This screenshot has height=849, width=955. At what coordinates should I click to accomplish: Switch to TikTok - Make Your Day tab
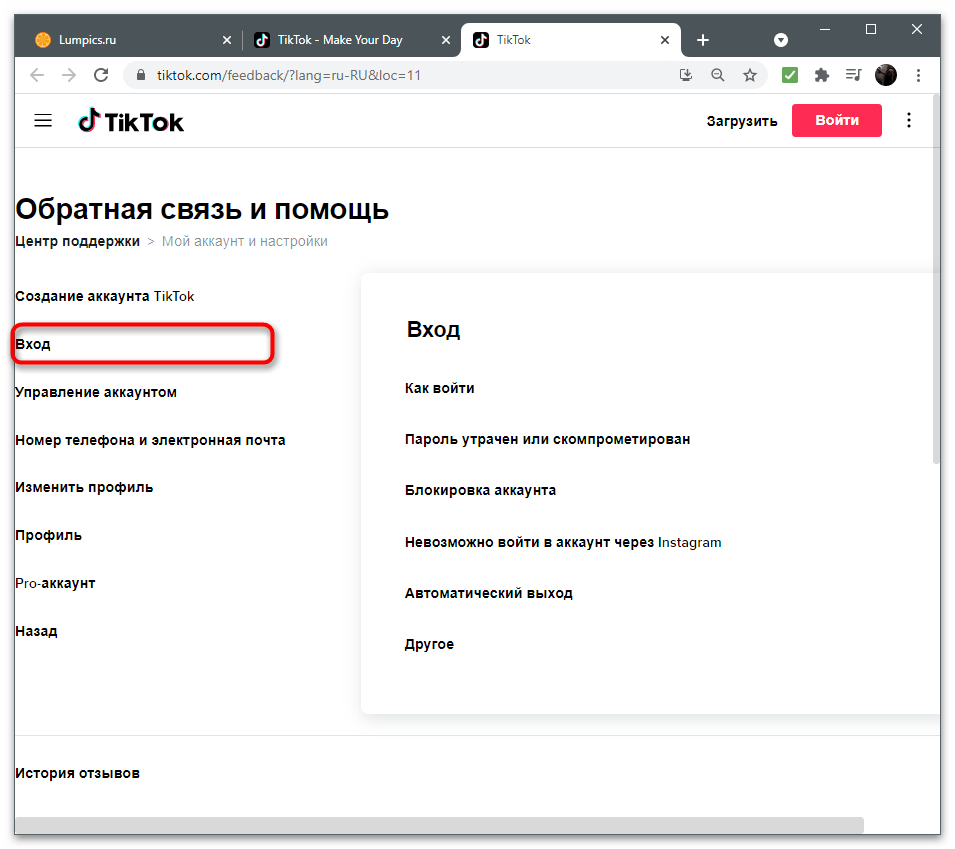(x=352, y=40)
